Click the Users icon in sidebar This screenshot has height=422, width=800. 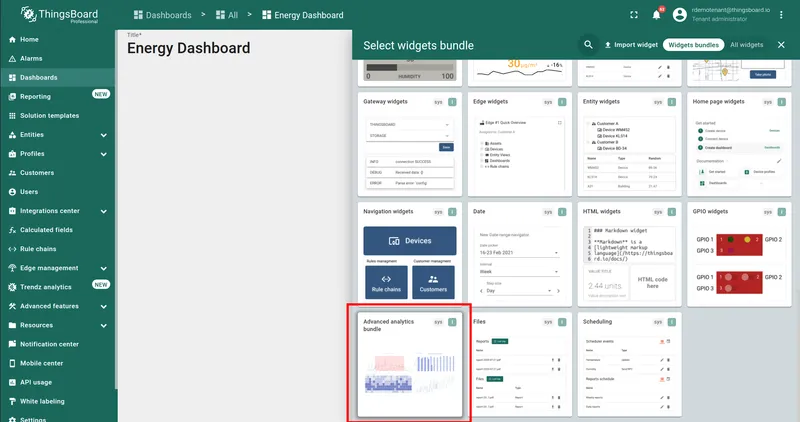coord(12,192)
